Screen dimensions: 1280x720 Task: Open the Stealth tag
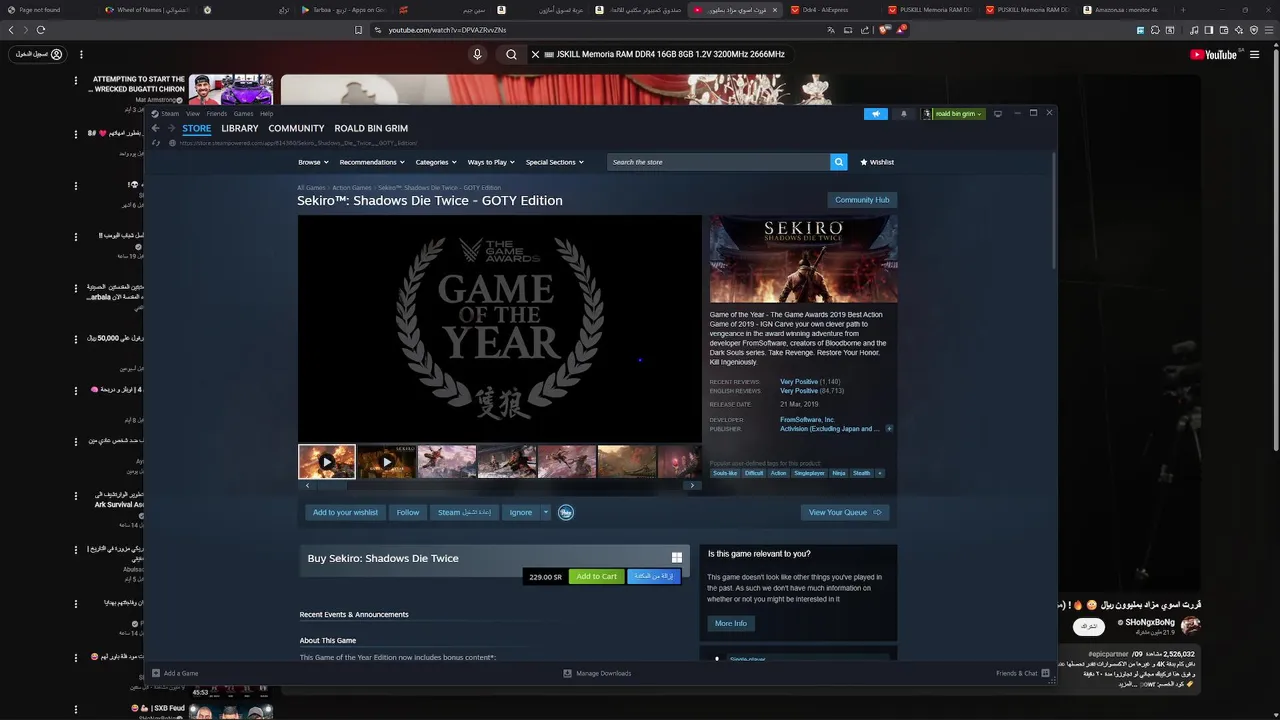click(x=862, y=473)
